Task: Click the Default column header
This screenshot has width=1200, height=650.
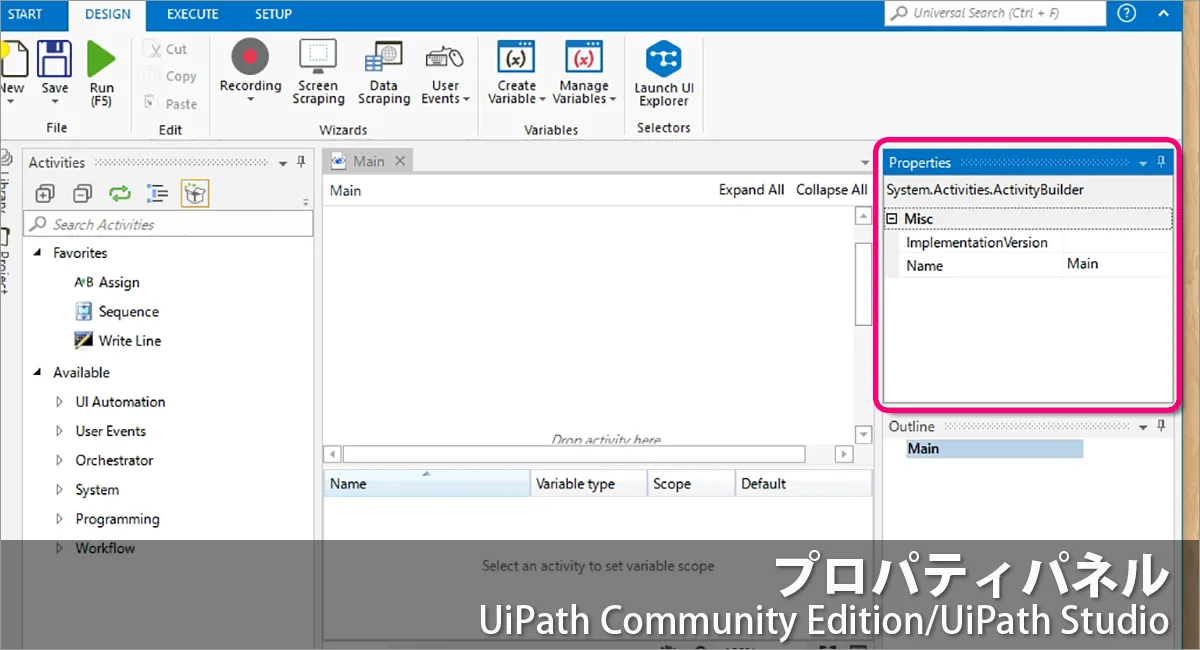Action: click(804, 483)
